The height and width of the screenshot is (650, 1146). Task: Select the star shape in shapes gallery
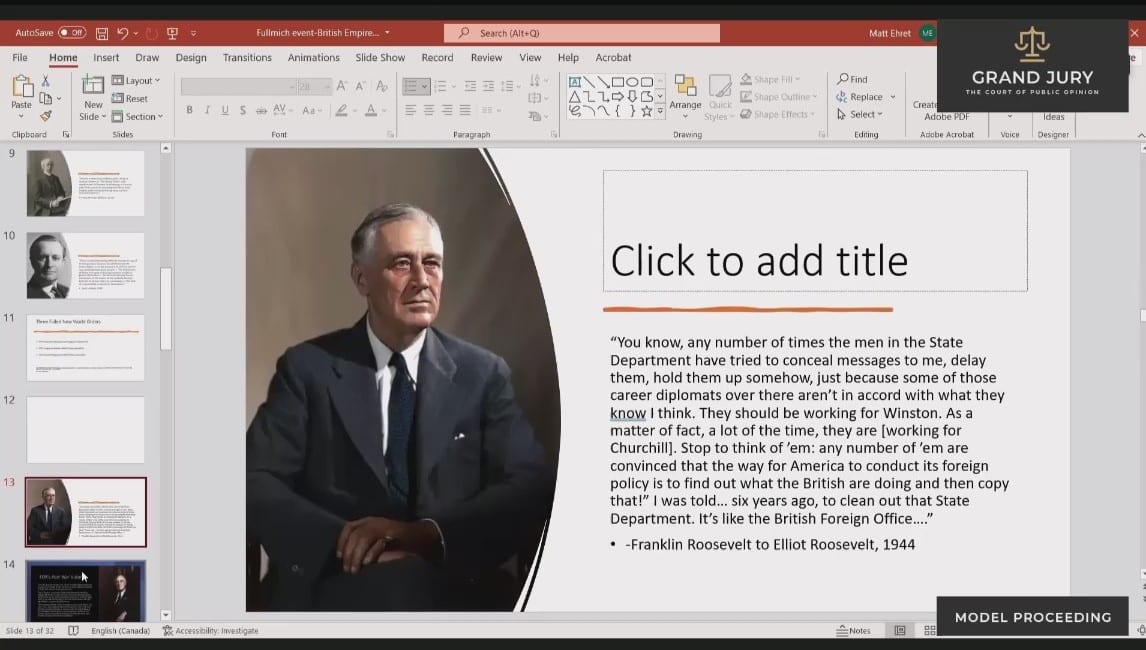pyautogui.click(x=646, y=111)
